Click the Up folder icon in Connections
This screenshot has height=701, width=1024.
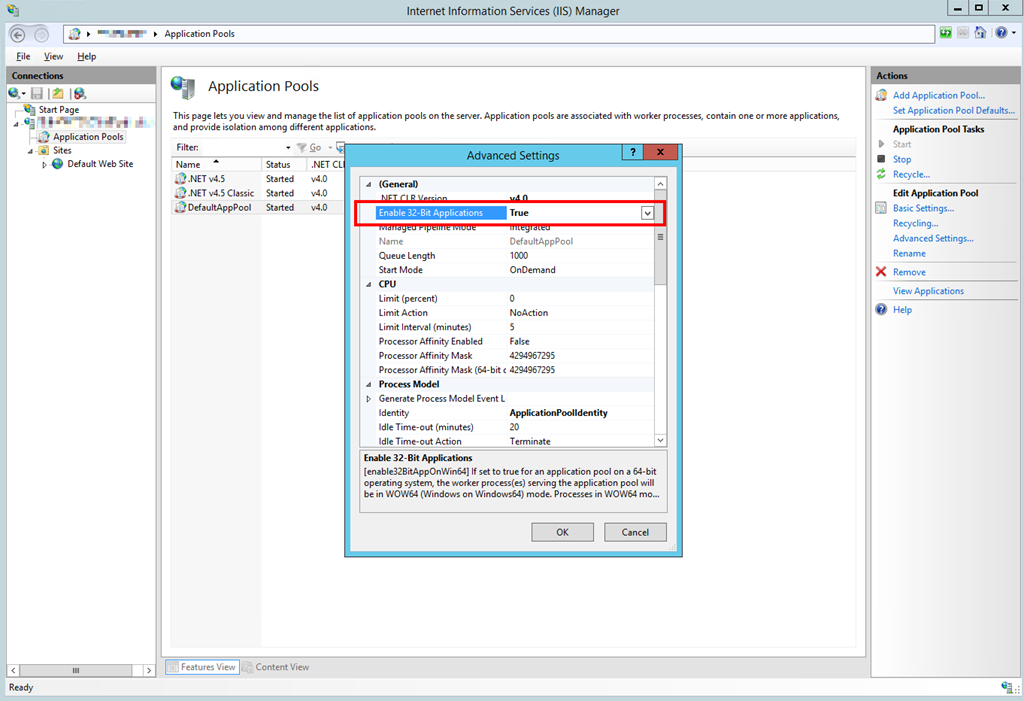(x=58, y=93)
